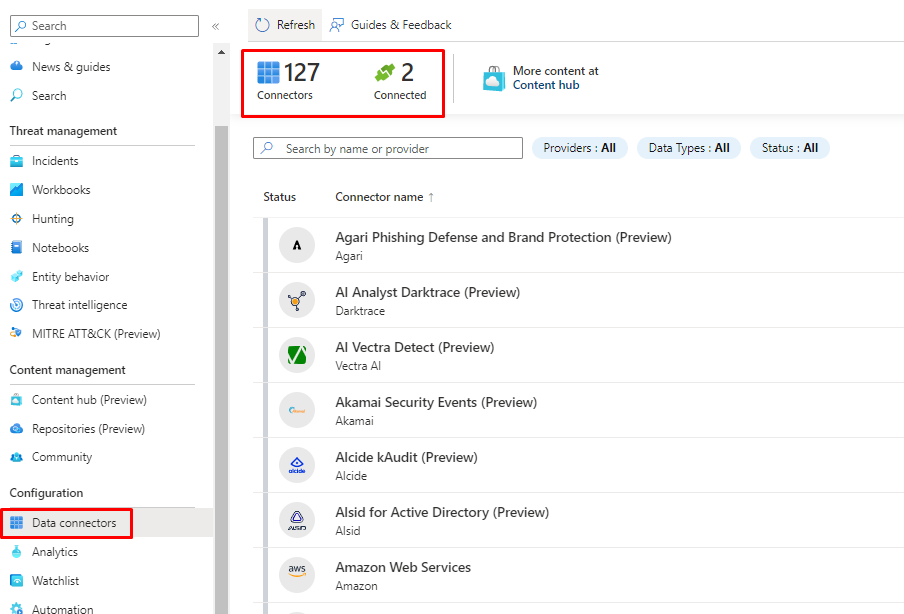Open Workbooks from the sidebar
This screenshot has width=904, height=614.
[60, 190]
